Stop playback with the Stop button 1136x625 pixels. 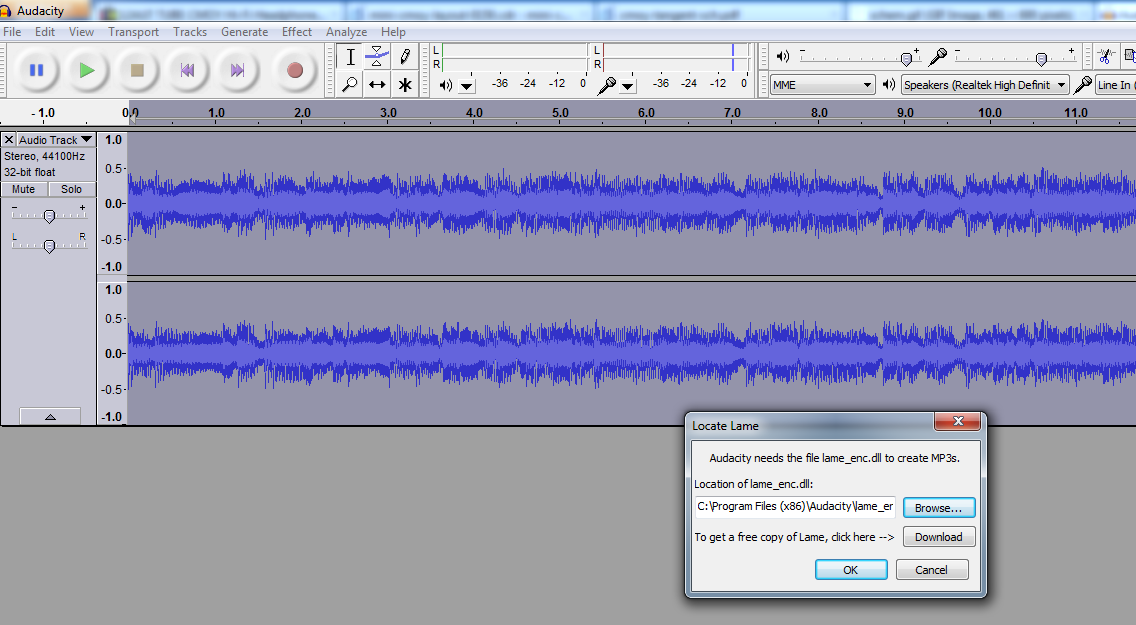click(137, 70)
